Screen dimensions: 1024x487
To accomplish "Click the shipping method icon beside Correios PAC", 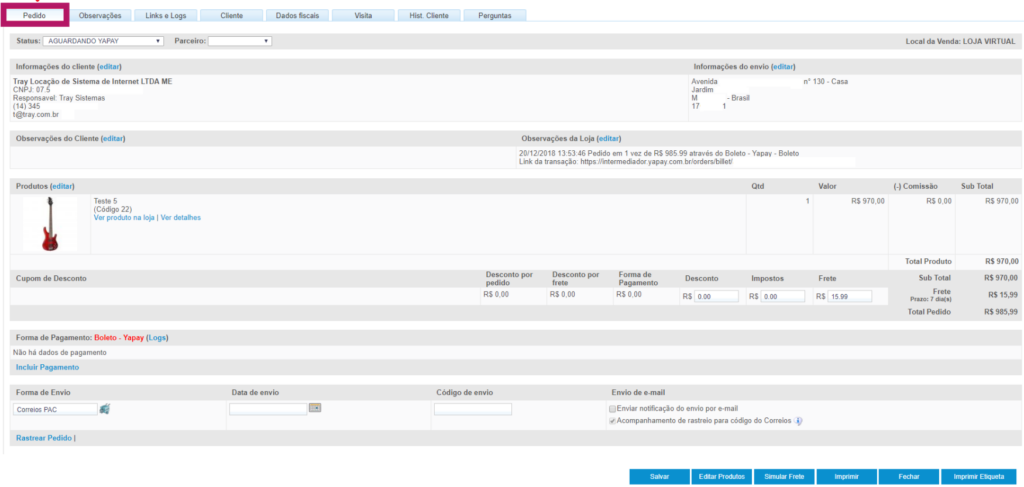I will (x=105, y=409).
